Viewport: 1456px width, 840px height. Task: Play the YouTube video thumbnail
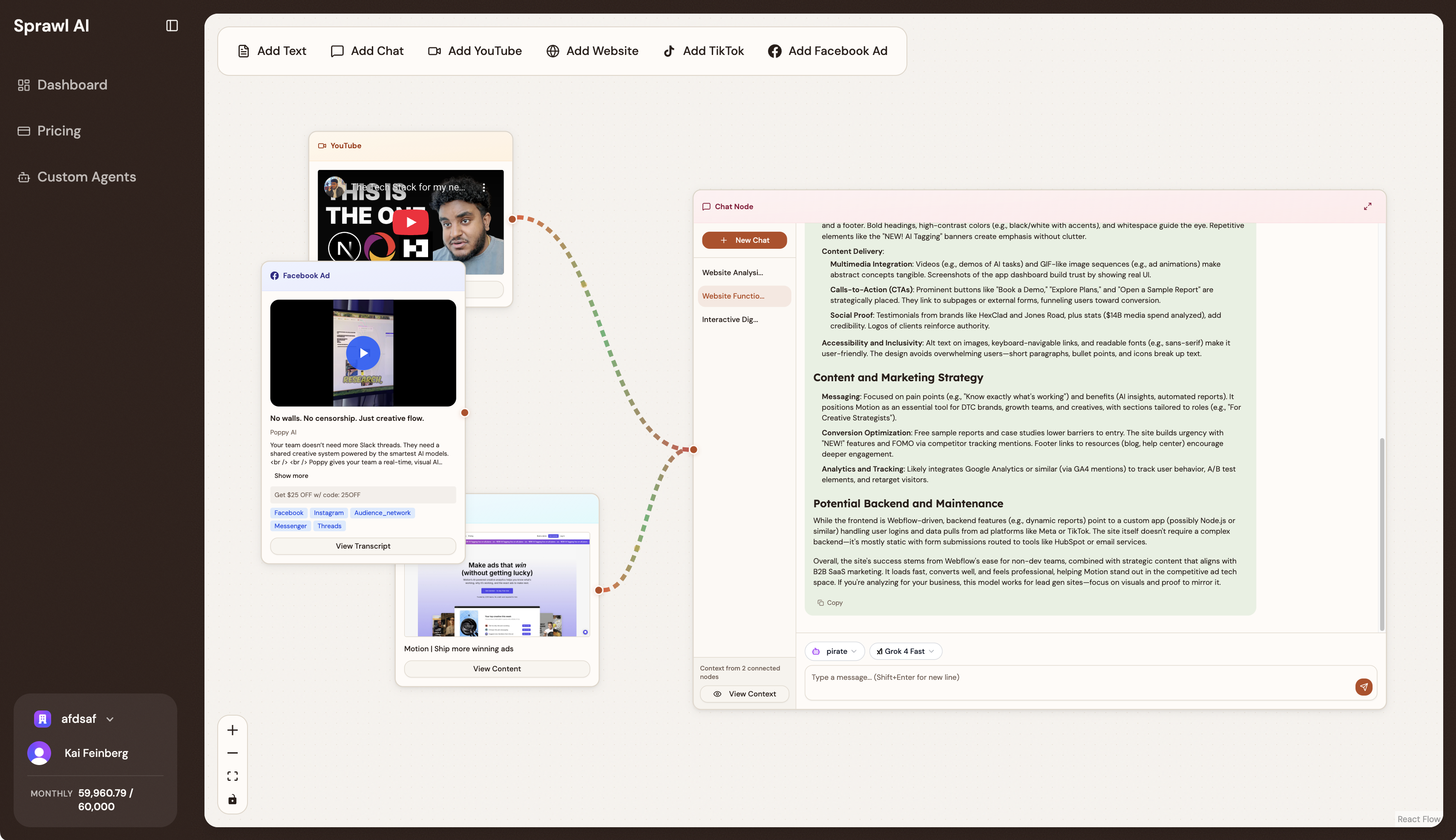[411, 222]
